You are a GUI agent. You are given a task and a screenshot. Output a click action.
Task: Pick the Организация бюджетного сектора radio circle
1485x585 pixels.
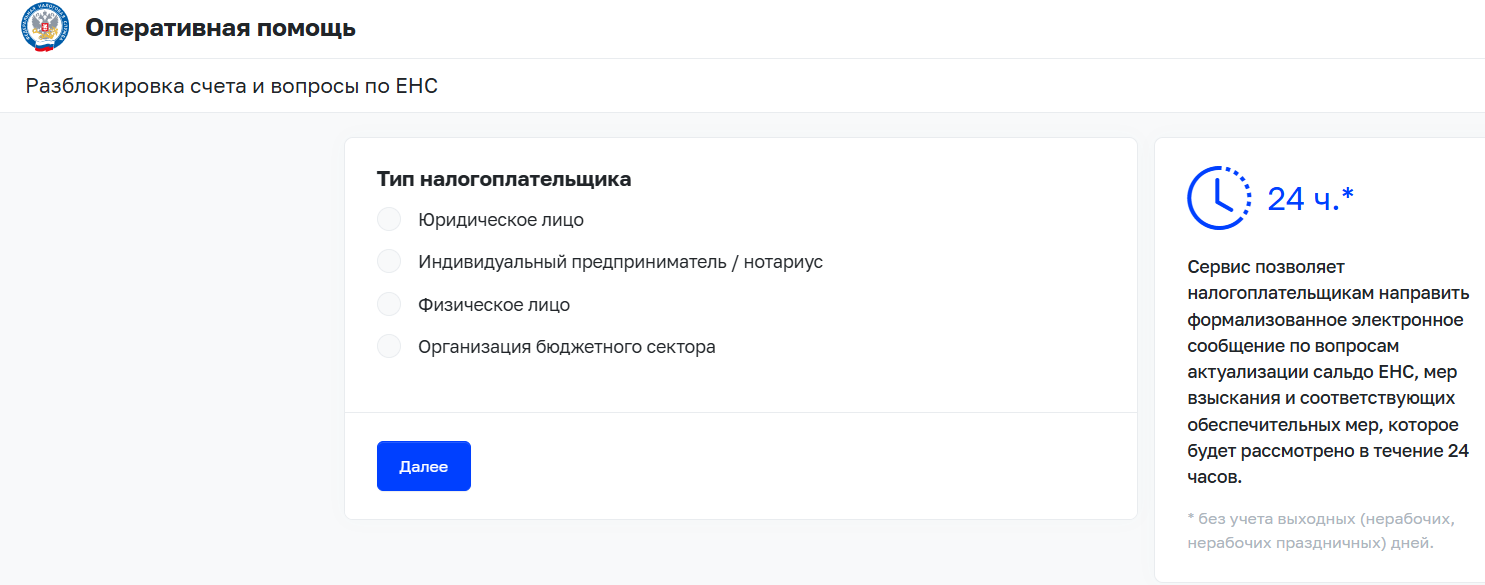pos(389,347)
